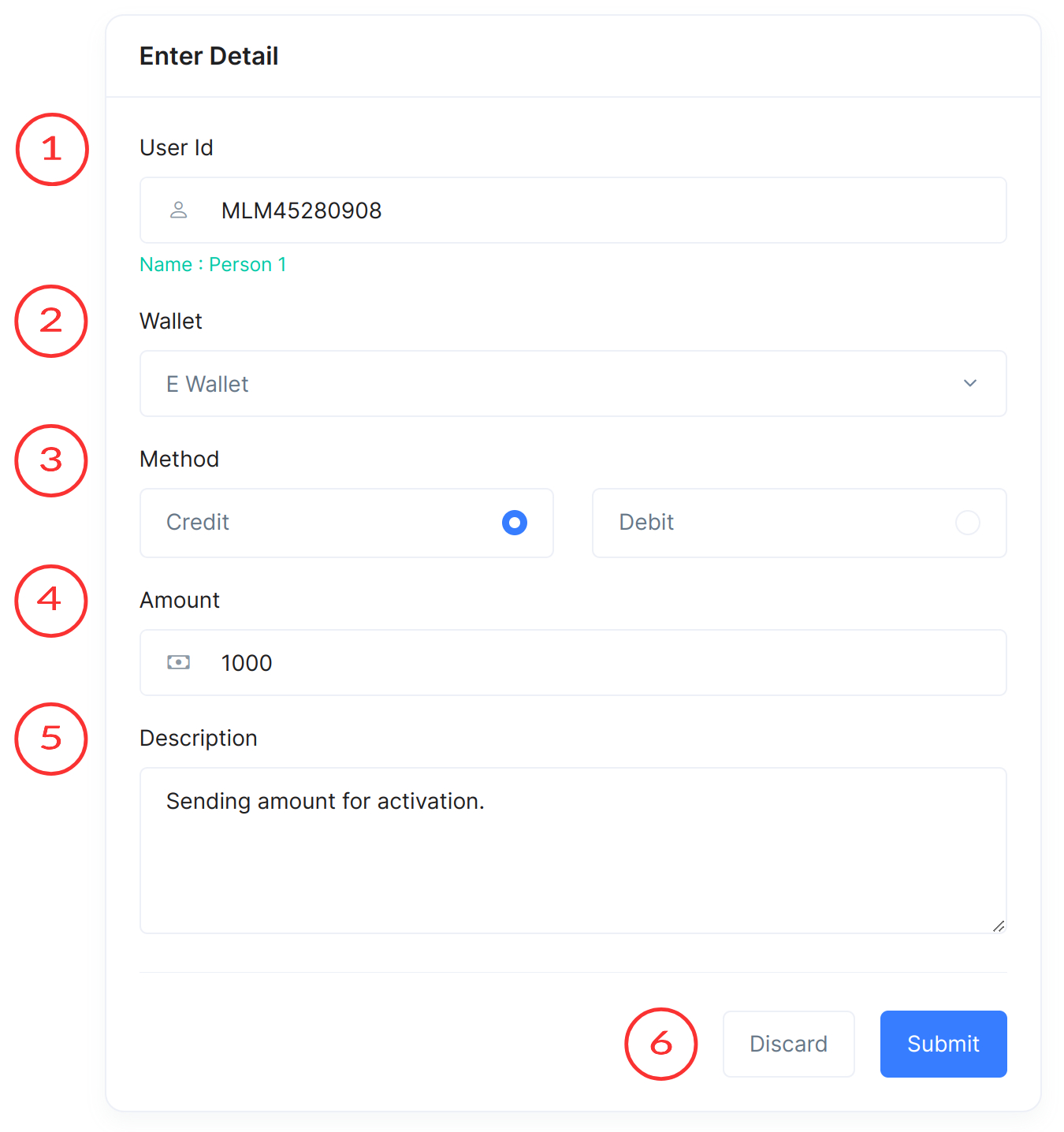The width and height of the screenshot is (1064, 1132).
Task: Choose the Debit method label
Action: coord(646,523)
